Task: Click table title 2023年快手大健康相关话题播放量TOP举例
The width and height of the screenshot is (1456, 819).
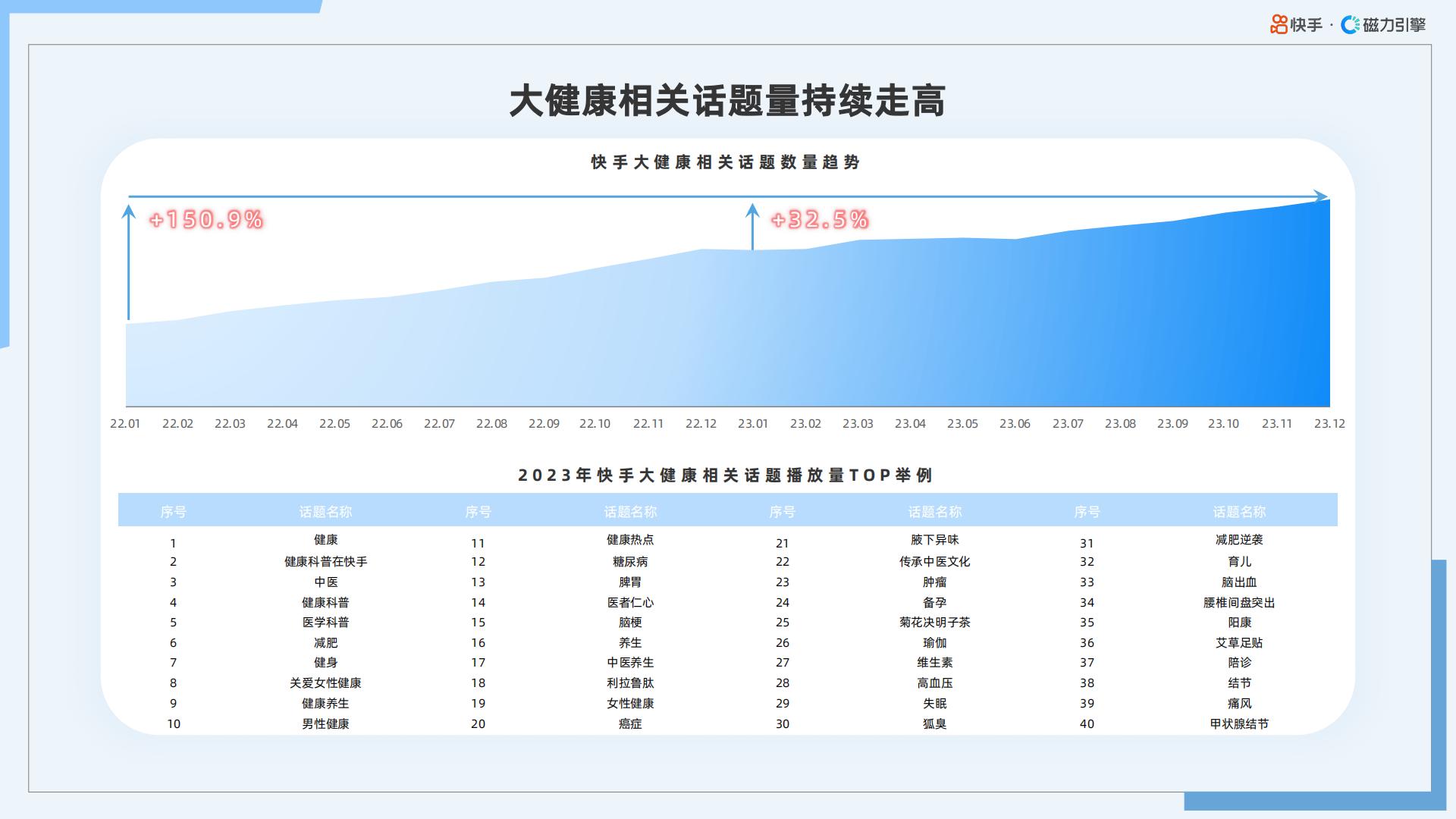Action: click(x=726, y=475)
